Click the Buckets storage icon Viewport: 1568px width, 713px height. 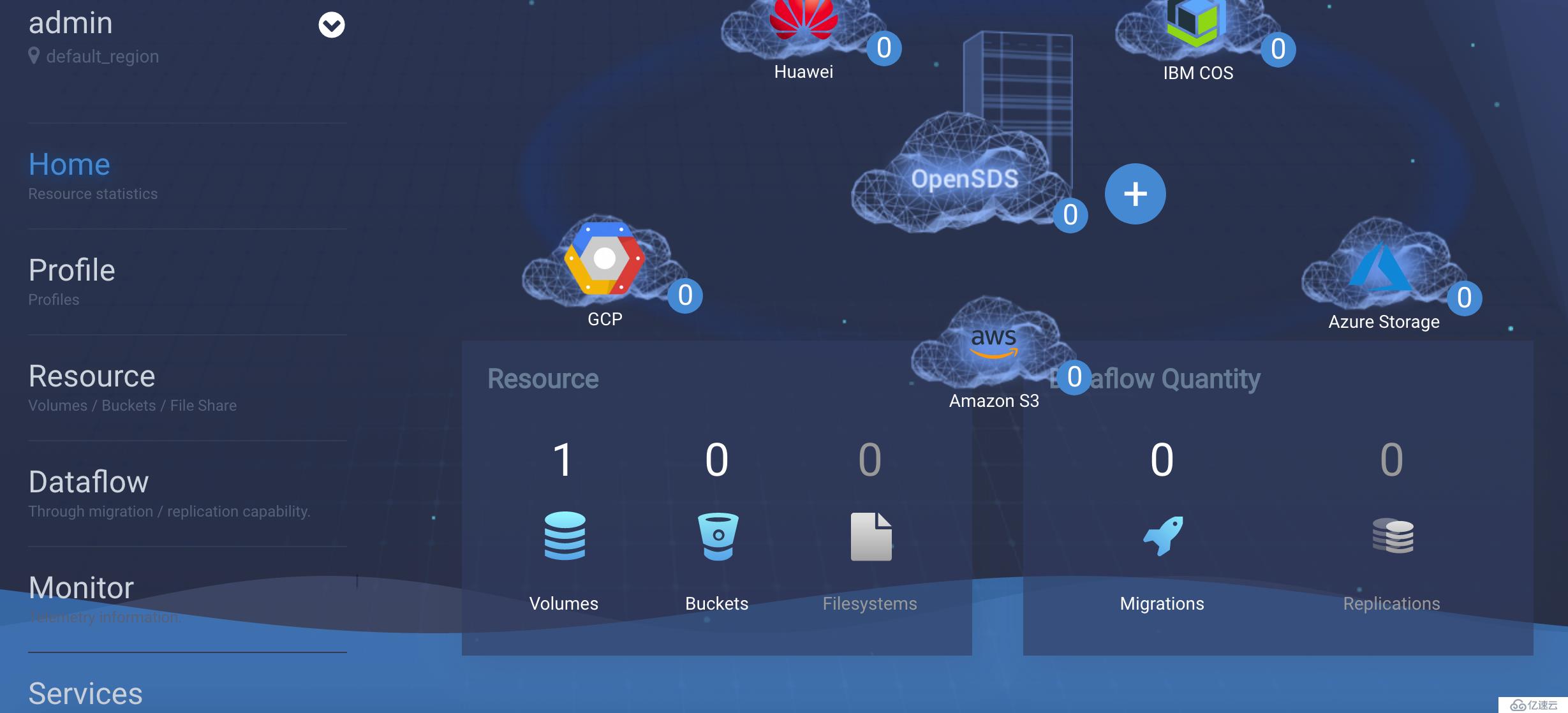click(717, 536)
